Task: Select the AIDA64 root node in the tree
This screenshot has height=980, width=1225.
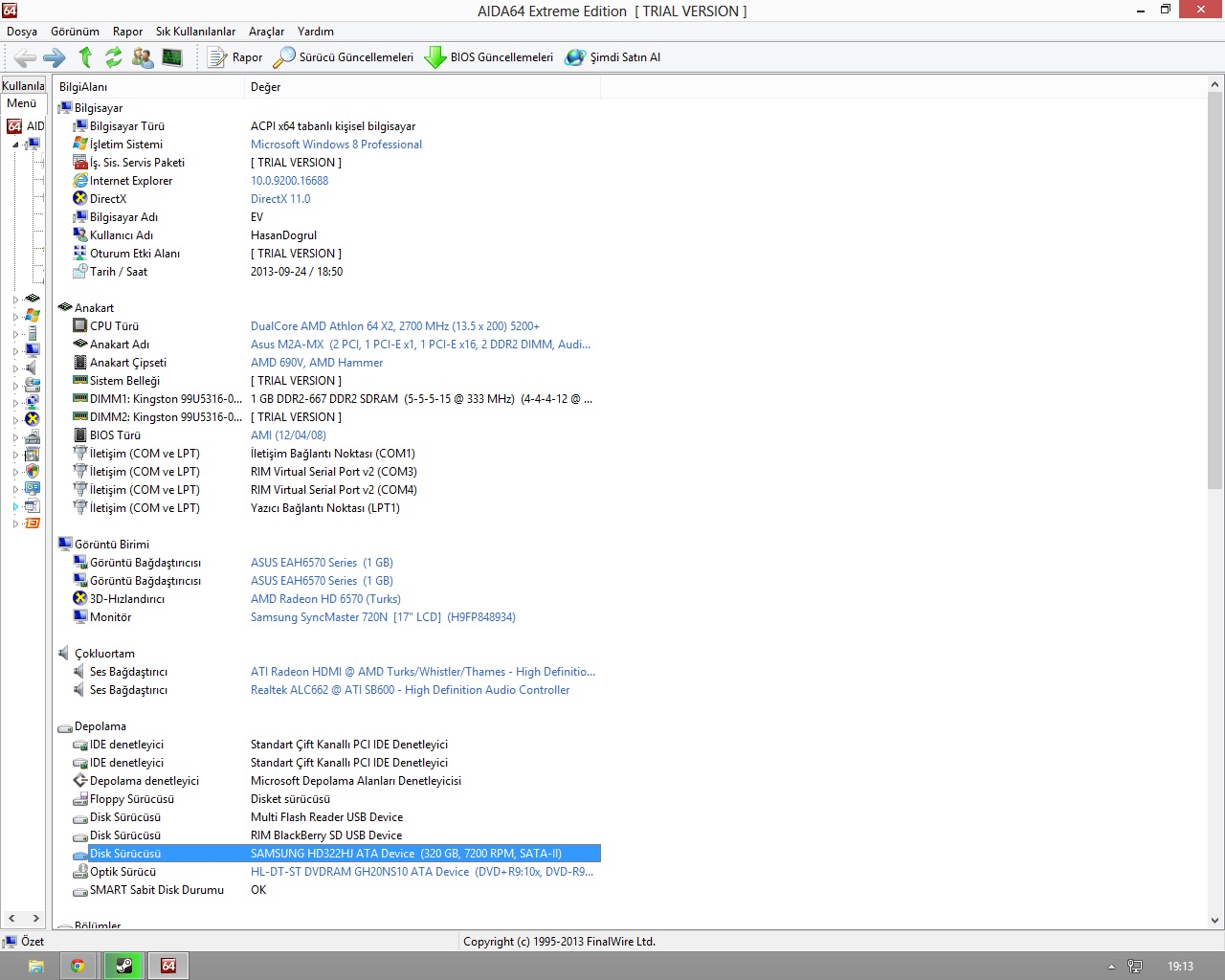Action: (26, 126)
